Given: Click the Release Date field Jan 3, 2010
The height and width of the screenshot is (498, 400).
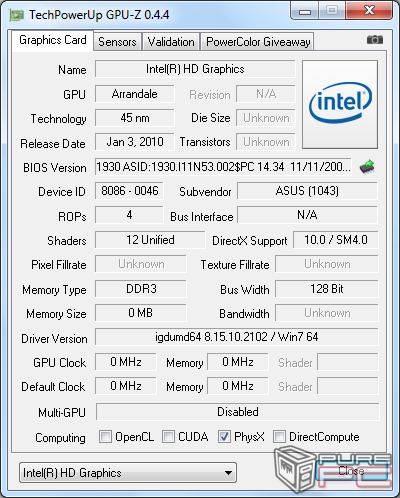Looking at the screenshot, I should tap(135, 142).
